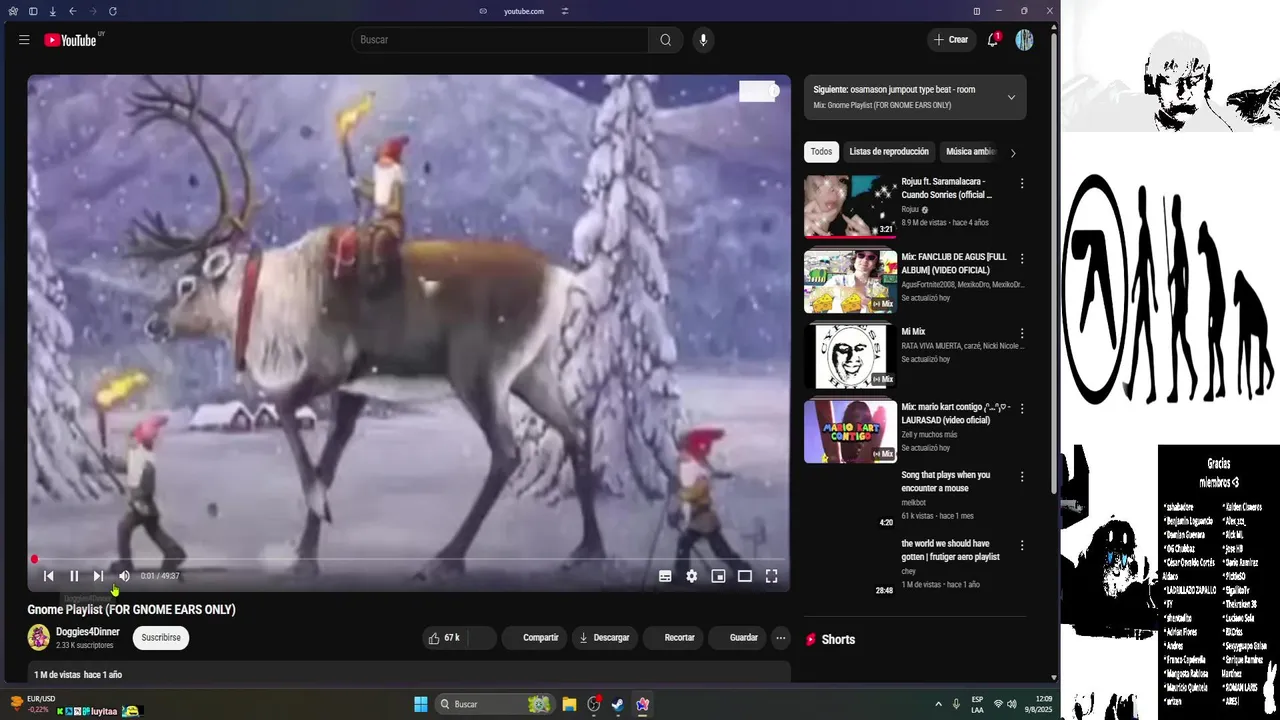This screenshot has width=1280, height=720.
Task: Pause the playing video
Action: point(74,576)
